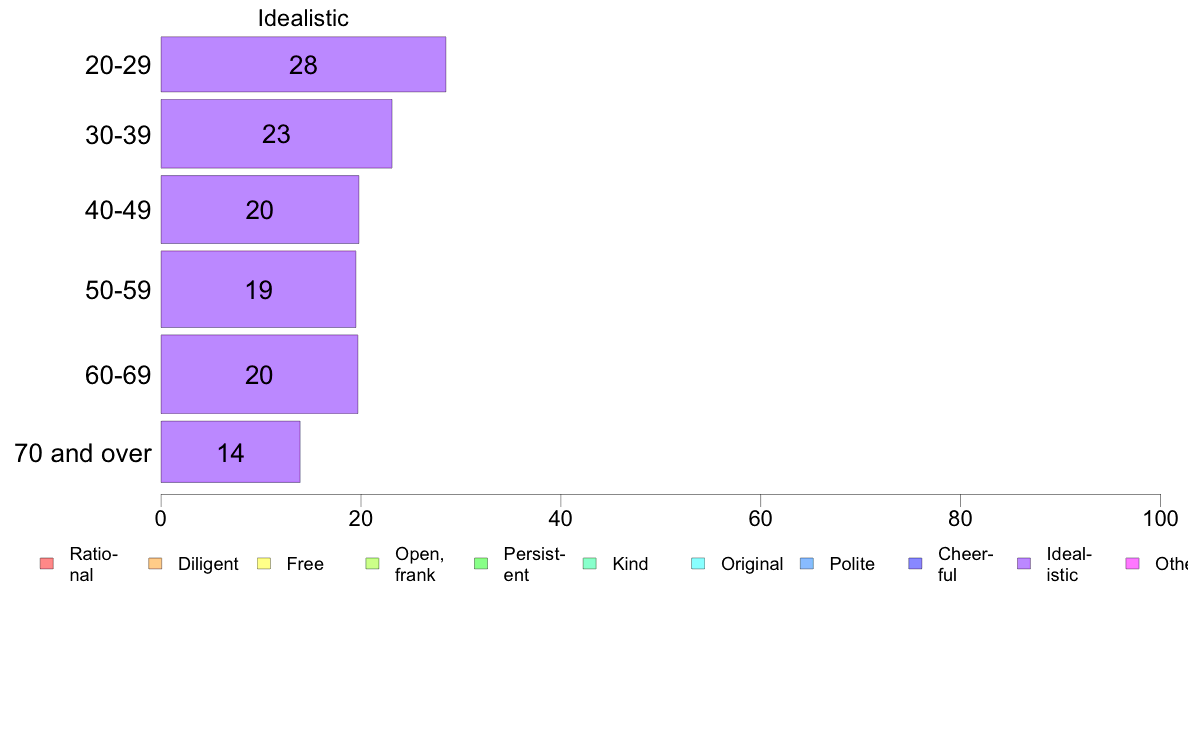
Task: Select the 60-69 age group bar
Action: (x=259, y=374)
